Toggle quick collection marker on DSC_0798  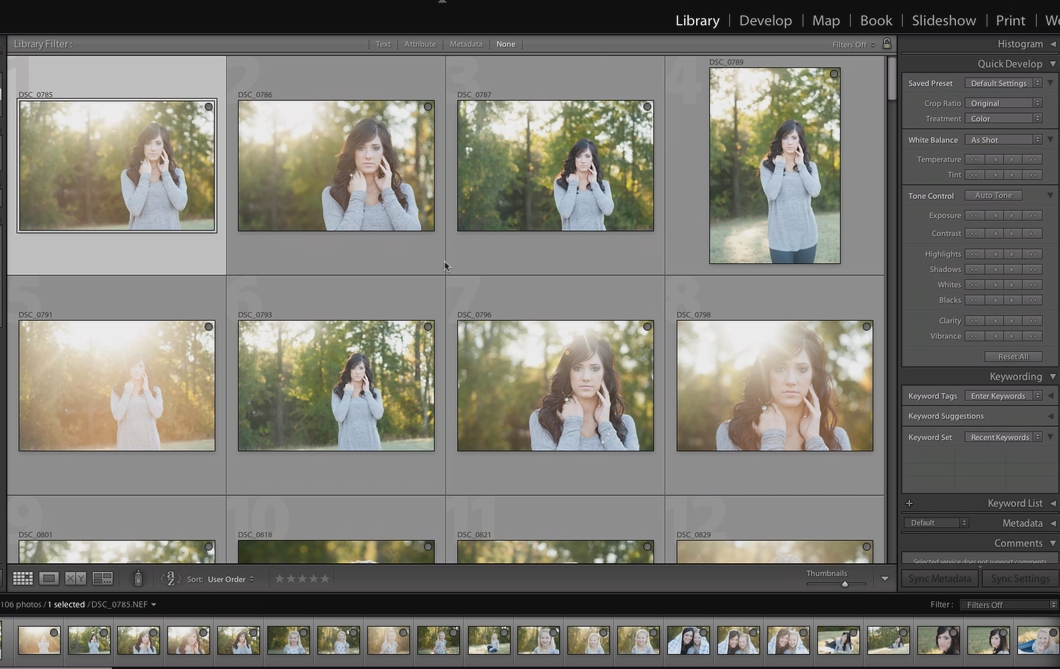coord(866,327)
